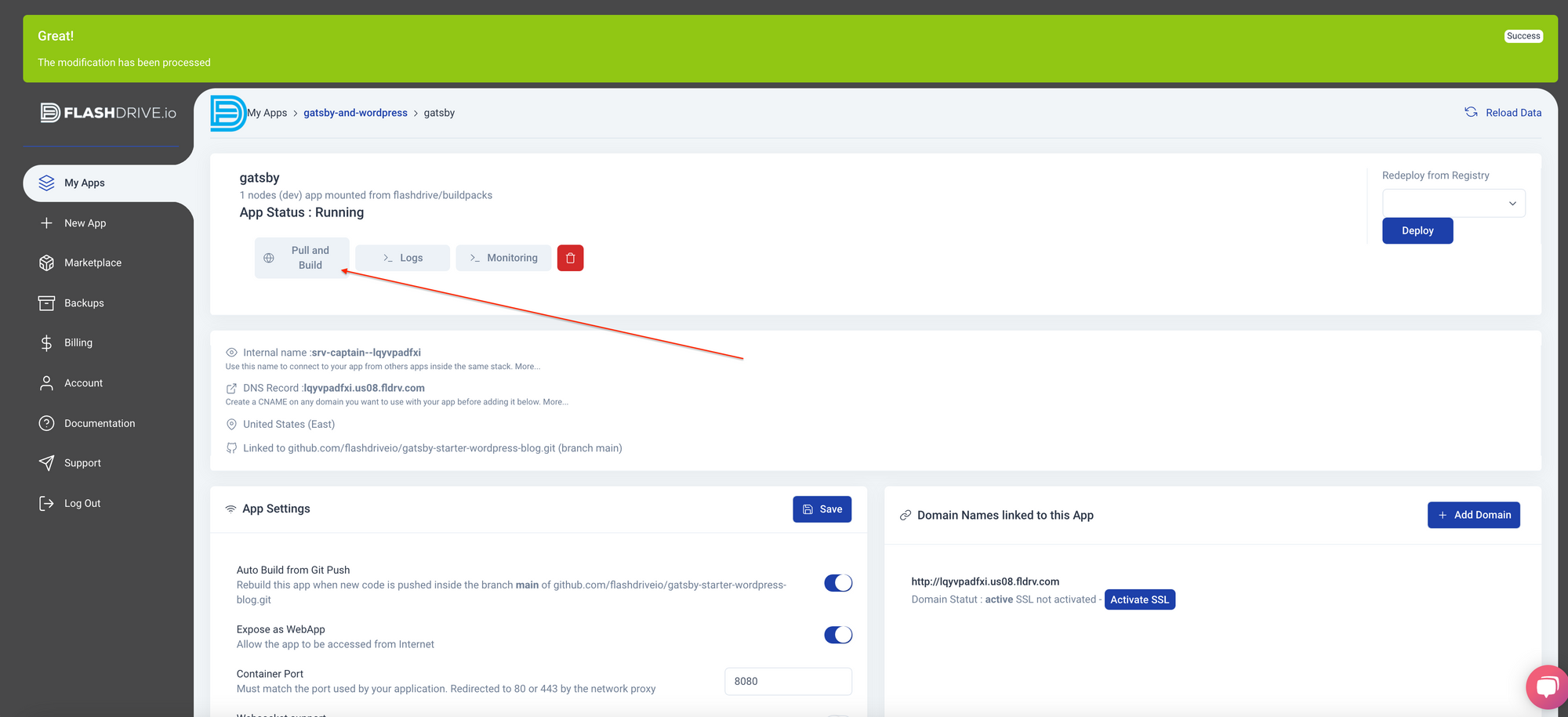
Task: Click the http://lqyvpadfxi.us08.fldrv.com domain entry
Action: click(x=985, y=581)
